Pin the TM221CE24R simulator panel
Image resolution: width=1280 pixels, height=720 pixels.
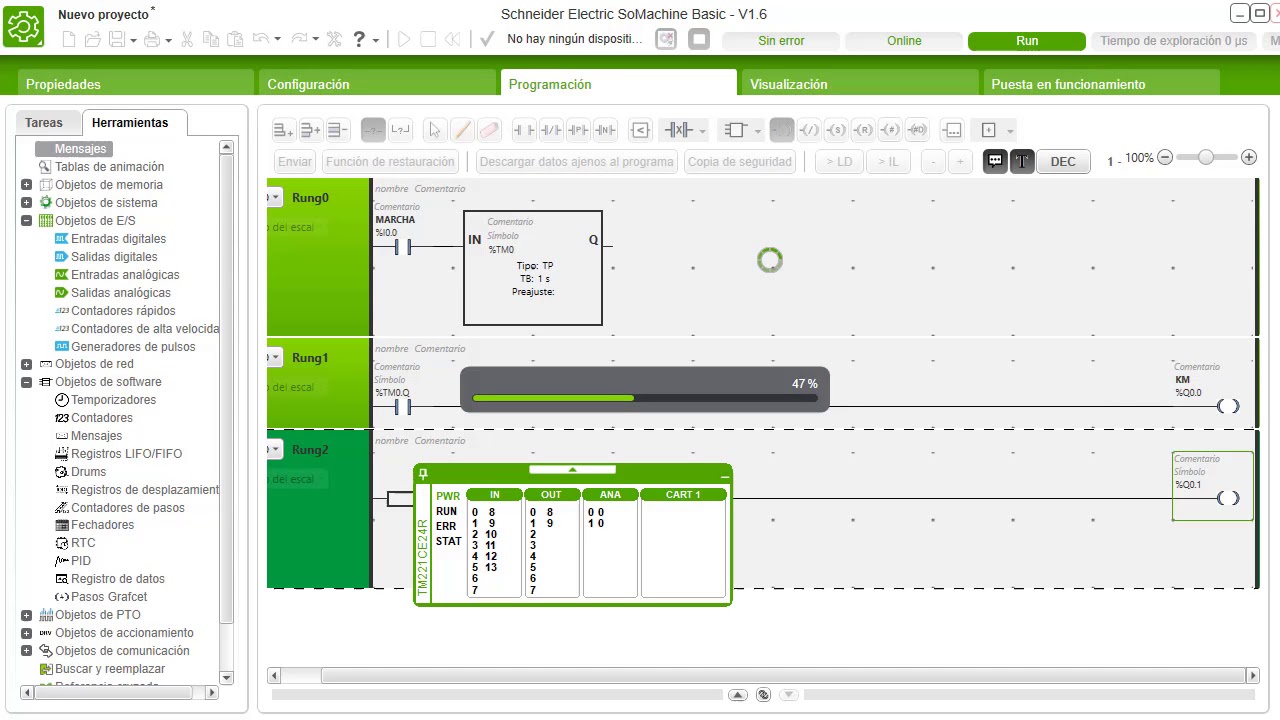423,474
